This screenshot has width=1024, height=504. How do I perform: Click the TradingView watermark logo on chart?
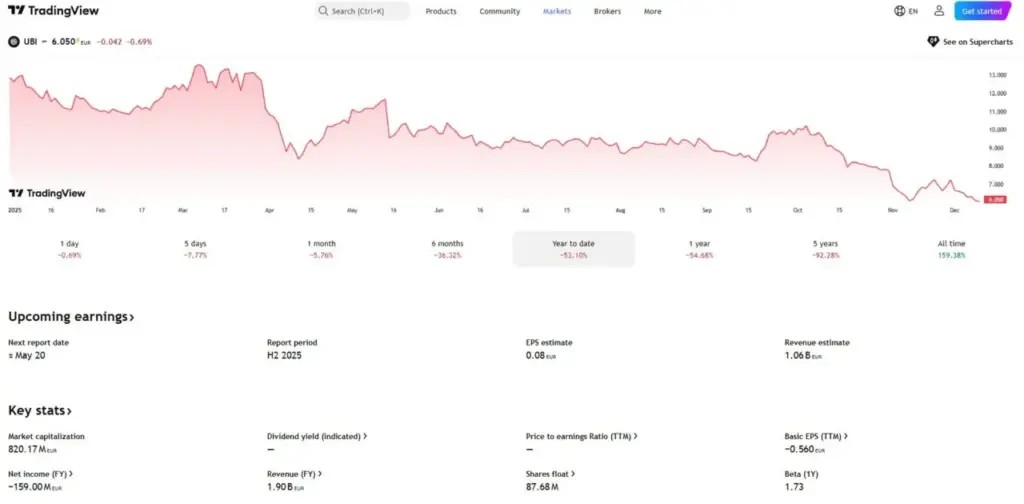pyautogui.click(x=47, y=193)
